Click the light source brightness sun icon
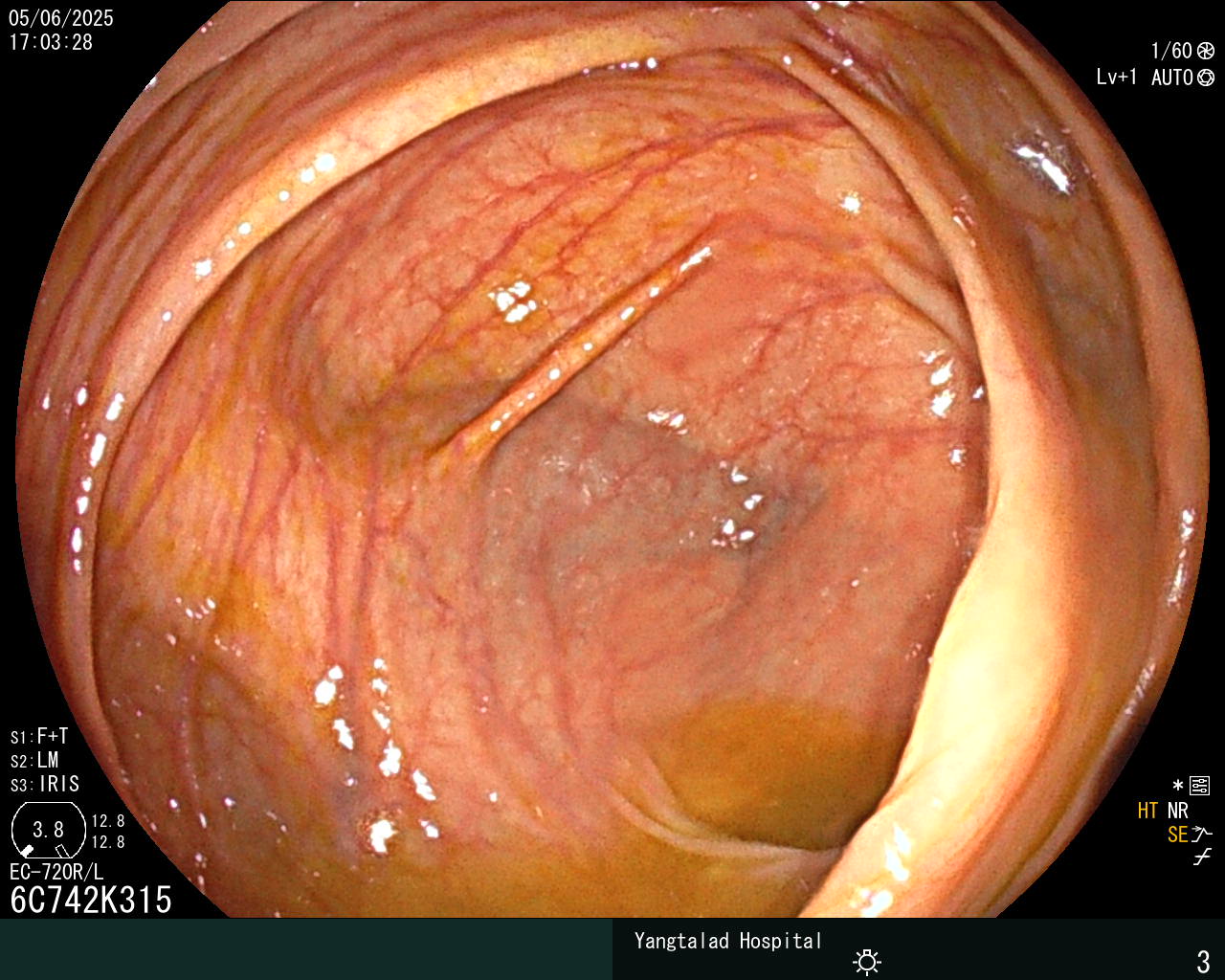Image resolution: width=1225 pixels, height=980 pixels. click(867, 961)
